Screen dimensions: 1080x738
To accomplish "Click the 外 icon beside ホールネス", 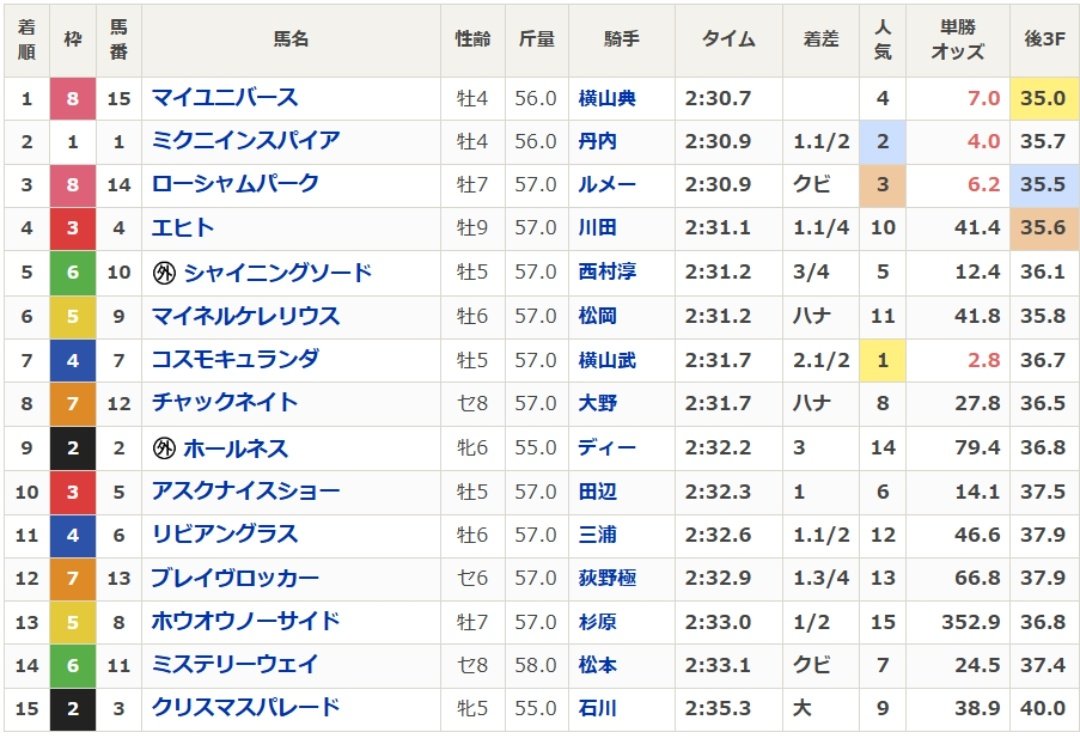I will pyautogui.click(x=164, y=449).
